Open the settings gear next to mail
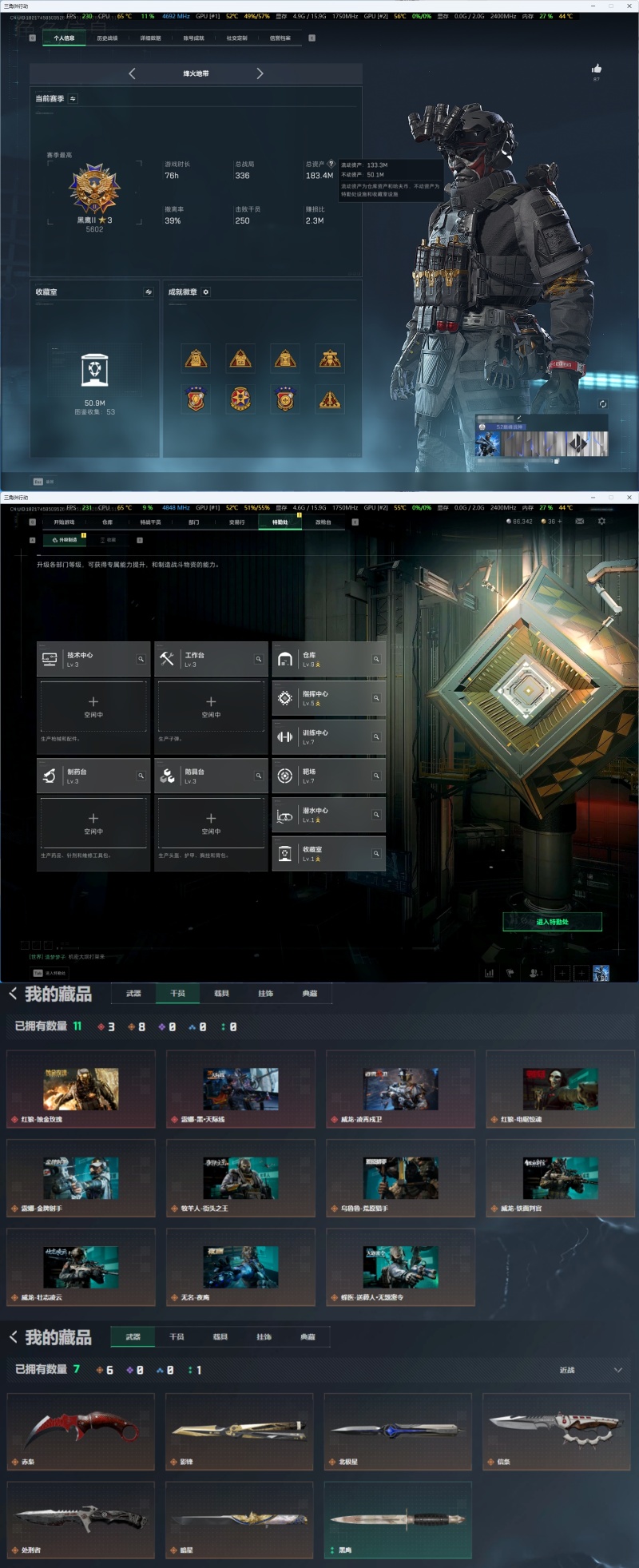This screenshot has width=639, height=1568. point(601,521)
